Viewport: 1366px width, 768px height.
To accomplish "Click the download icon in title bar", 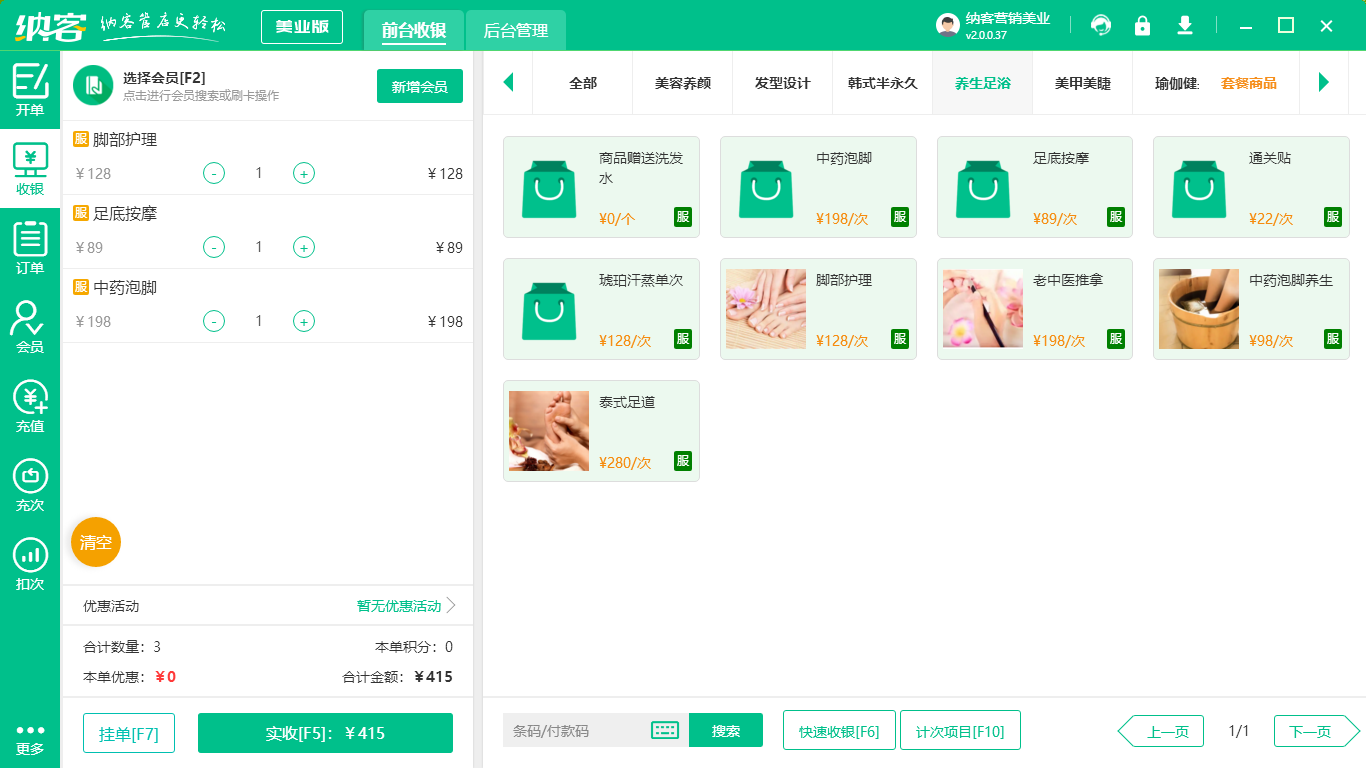I will (x=1185, y=25).
